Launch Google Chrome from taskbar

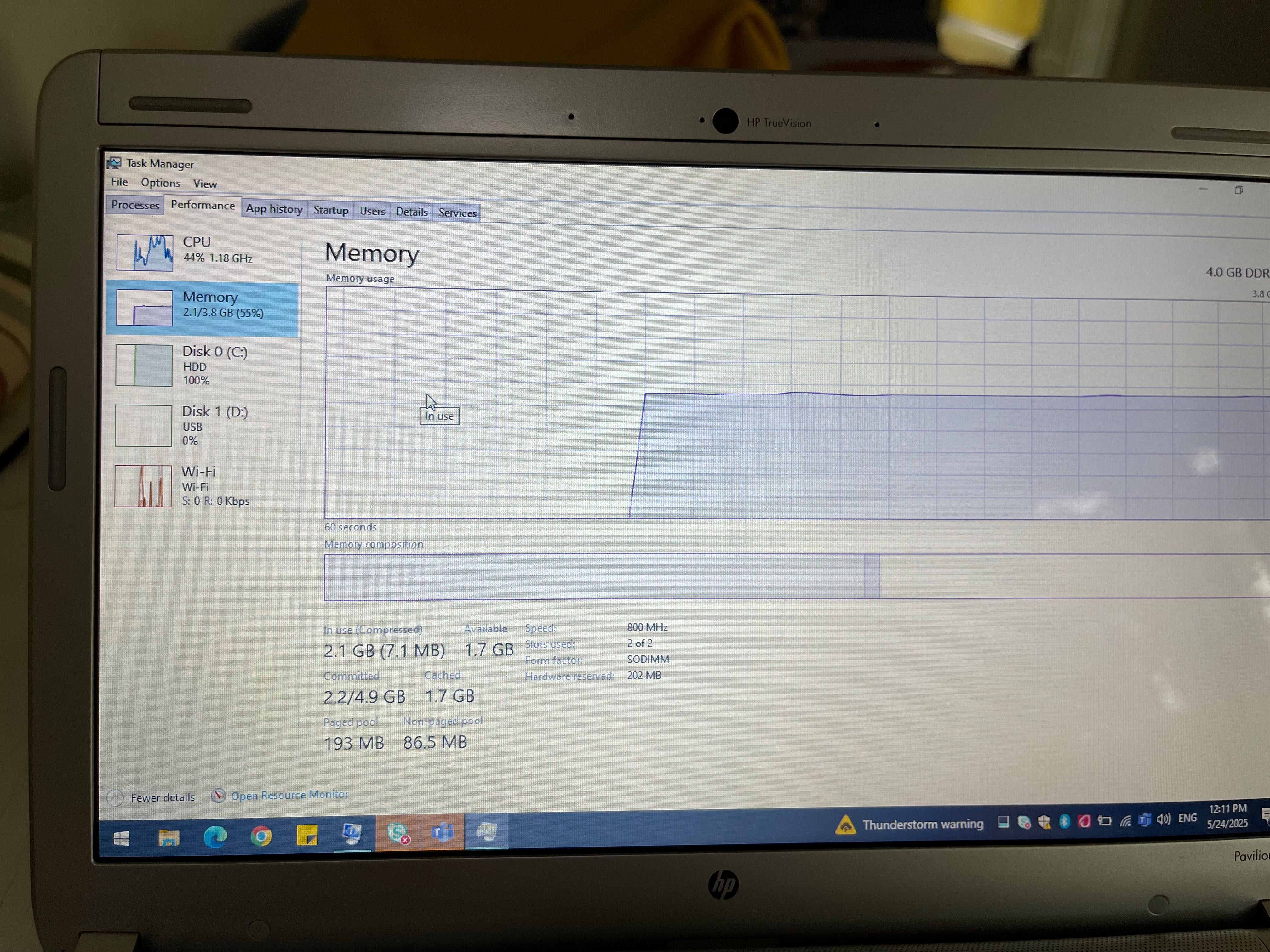261,836
